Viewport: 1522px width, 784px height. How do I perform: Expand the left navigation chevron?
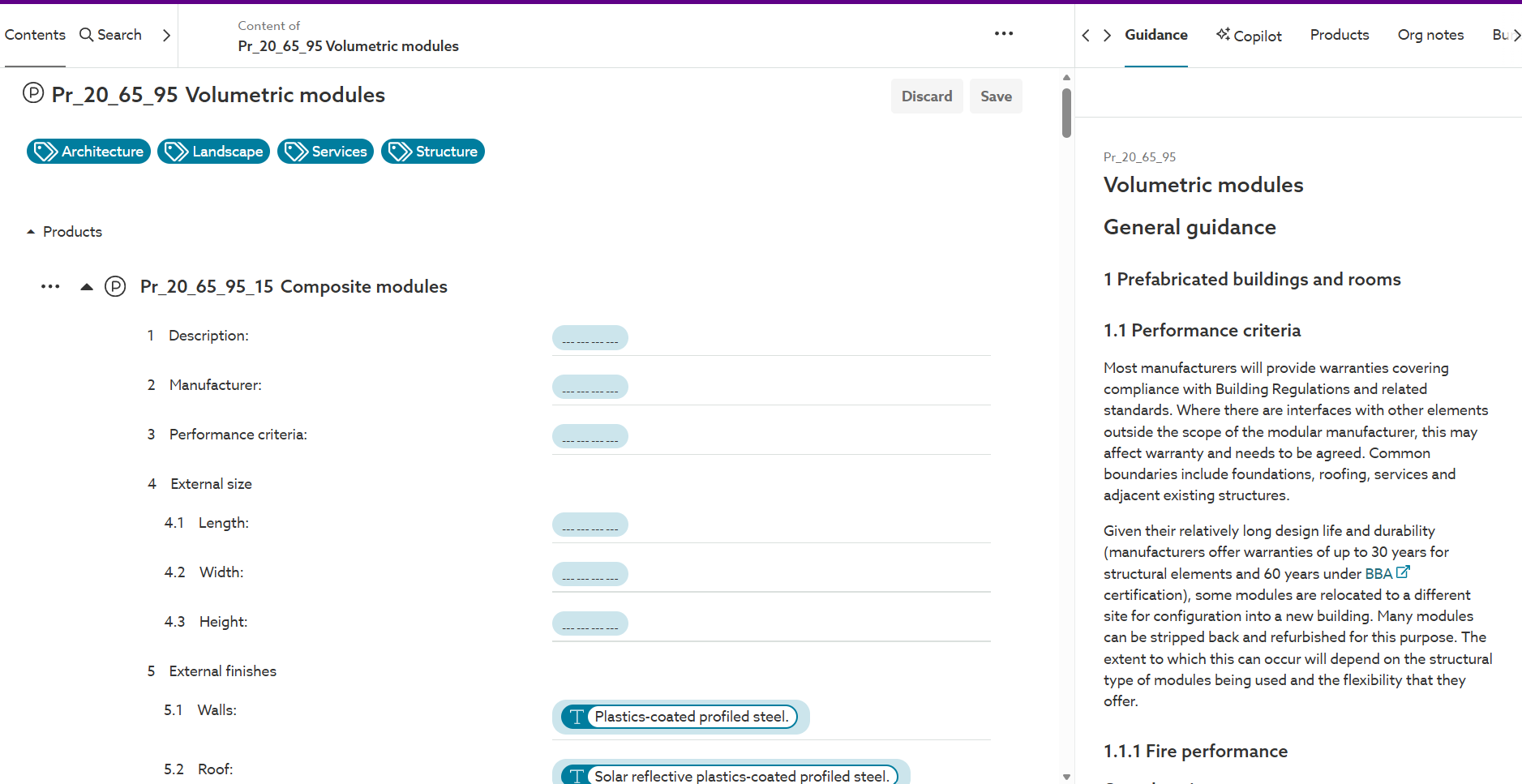pyautogui.click(x=166, y=35)
